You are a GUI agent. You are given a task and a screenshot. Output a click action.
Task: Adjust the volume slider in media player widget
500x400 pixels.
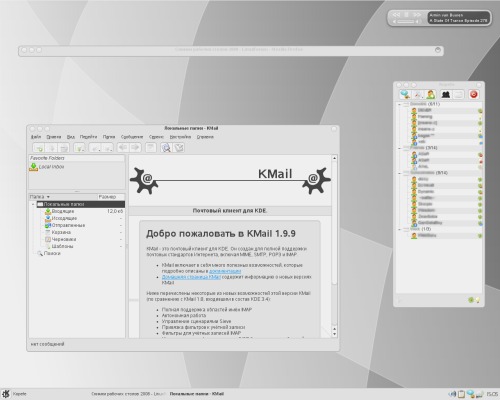406,21
